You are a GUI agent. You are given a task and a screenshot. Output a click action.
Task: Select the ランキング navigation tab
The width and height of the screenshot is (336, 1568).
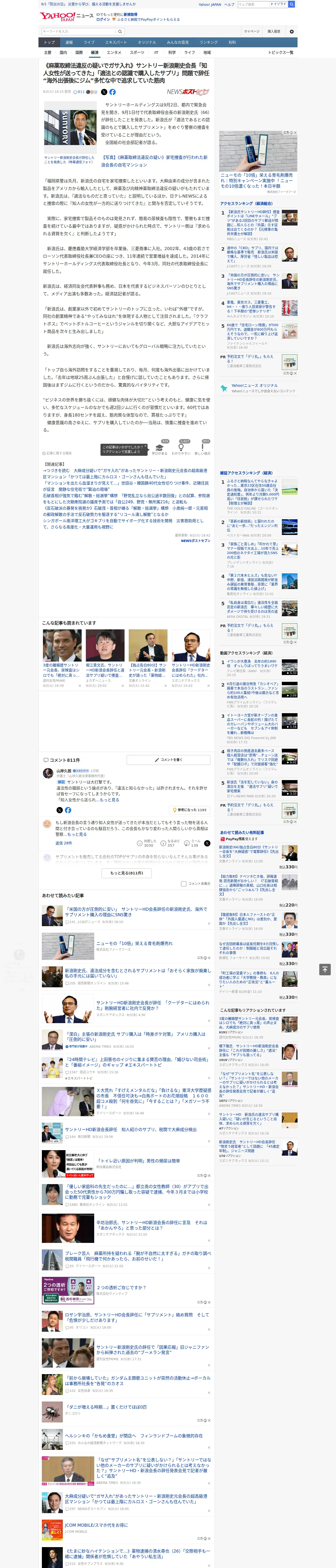[x=209, y=43]
